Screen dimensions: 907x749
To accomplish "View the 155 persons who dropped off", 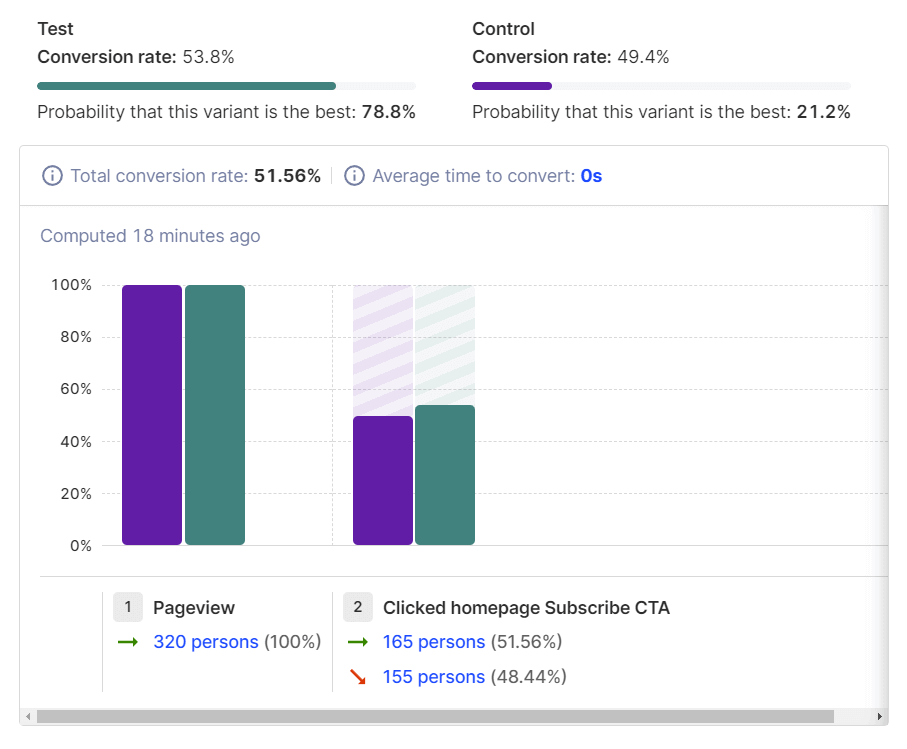I will click(x=434, y=677).
